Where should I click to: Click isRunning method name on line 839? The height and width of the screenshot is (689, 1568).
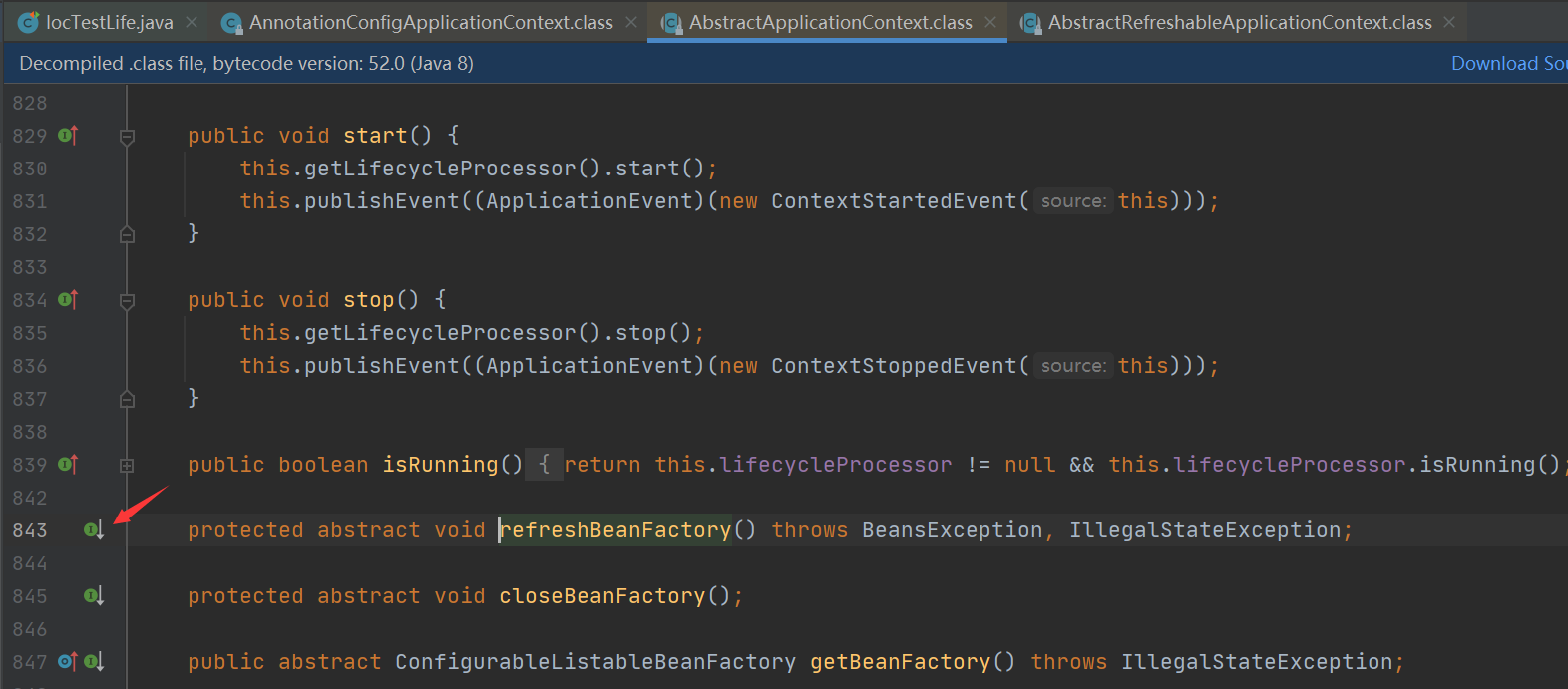point(441,464)
